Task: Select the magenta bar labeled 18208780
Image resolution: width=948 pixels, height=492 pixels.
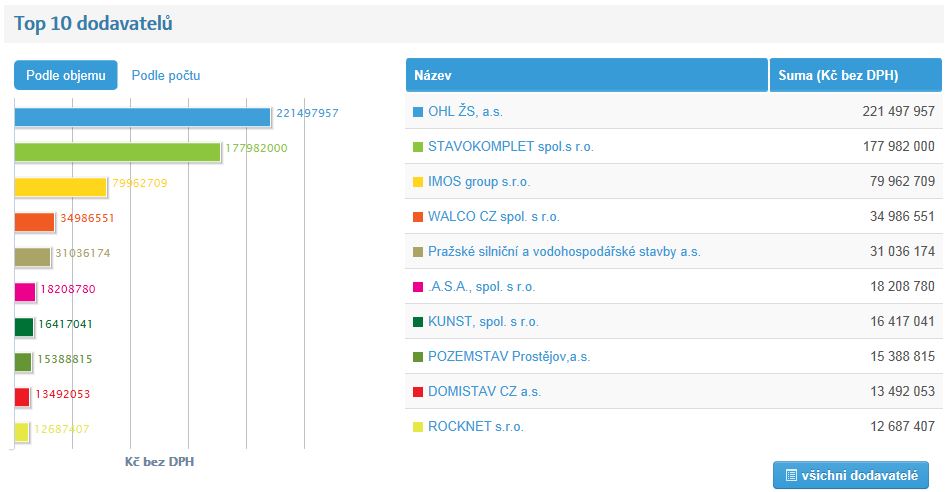Action: click(x=25, y=293)
